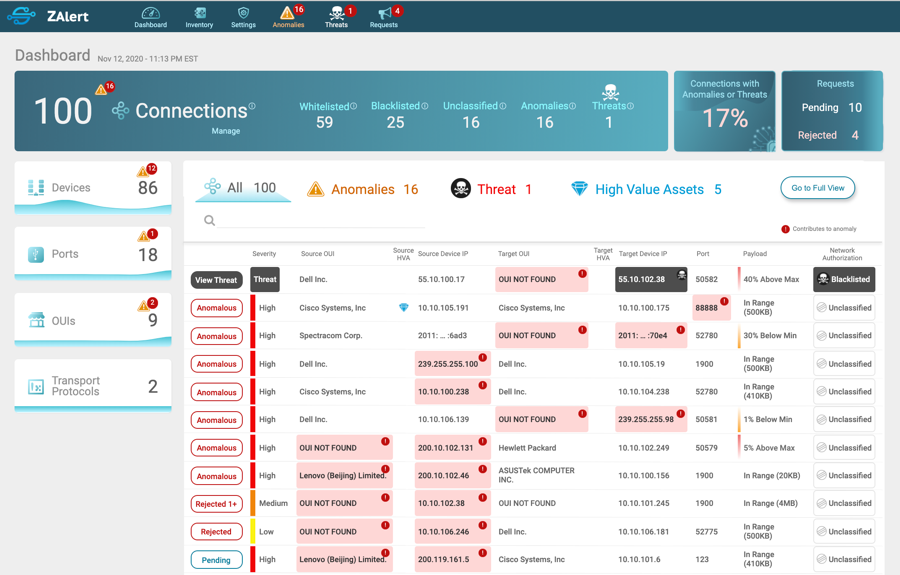This screenshot has width=900, height=575.
Task: Click the Pending 10 requests entry
Action: tap(832, 107)
